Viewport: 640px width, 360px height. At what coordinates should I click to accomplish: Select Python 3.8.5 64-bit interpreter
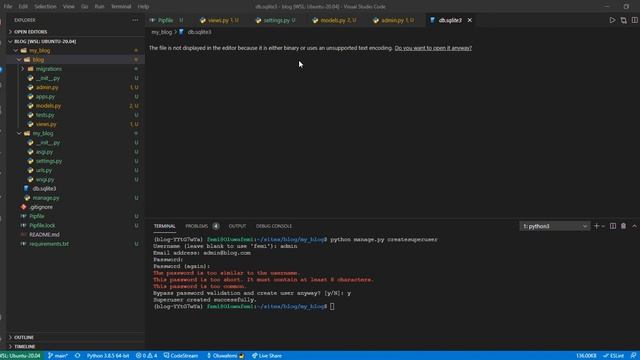click(x=108, y=356)
